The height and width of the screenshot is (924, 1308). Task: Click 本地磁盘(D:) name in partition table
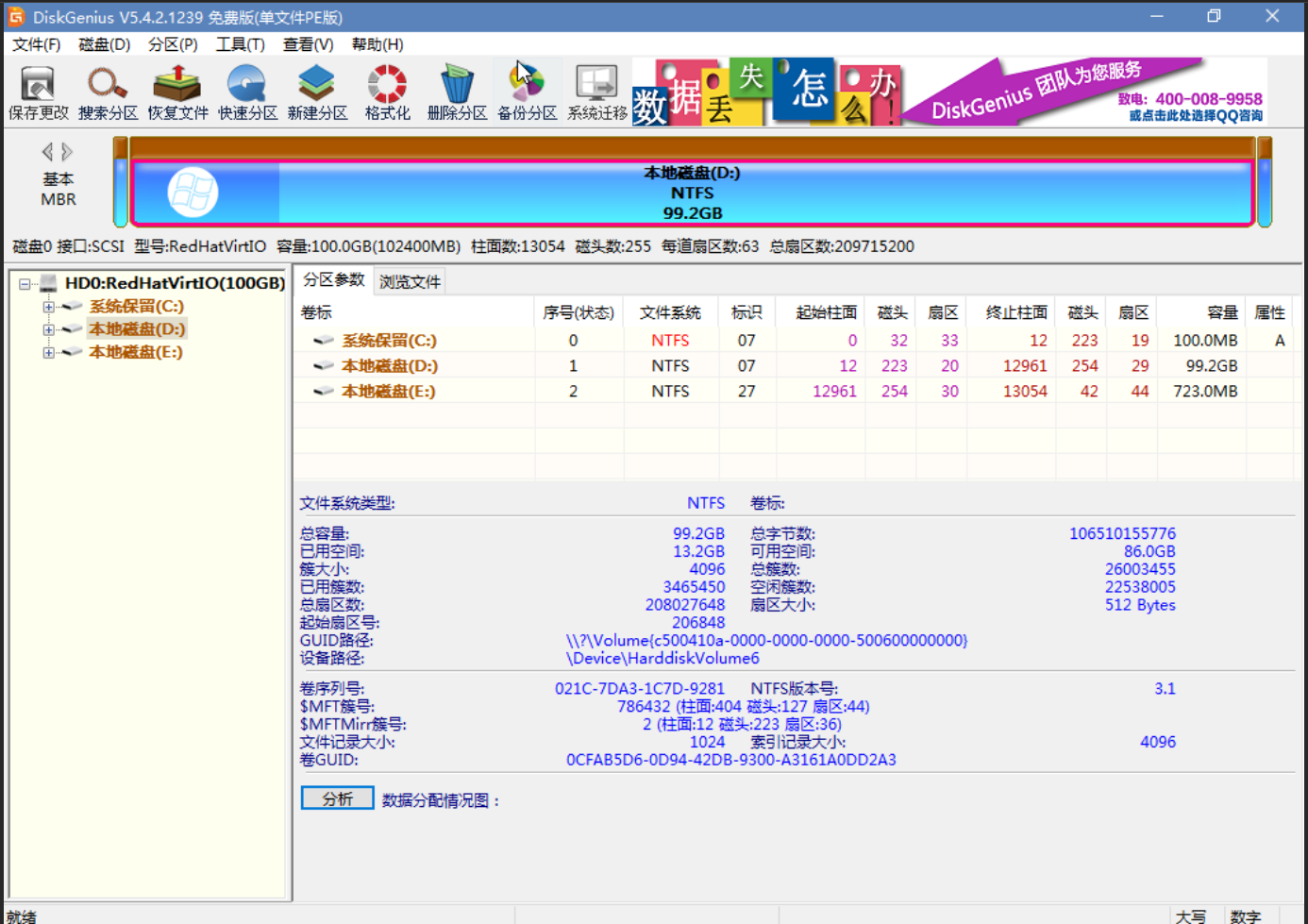click(x=389, y=365)
